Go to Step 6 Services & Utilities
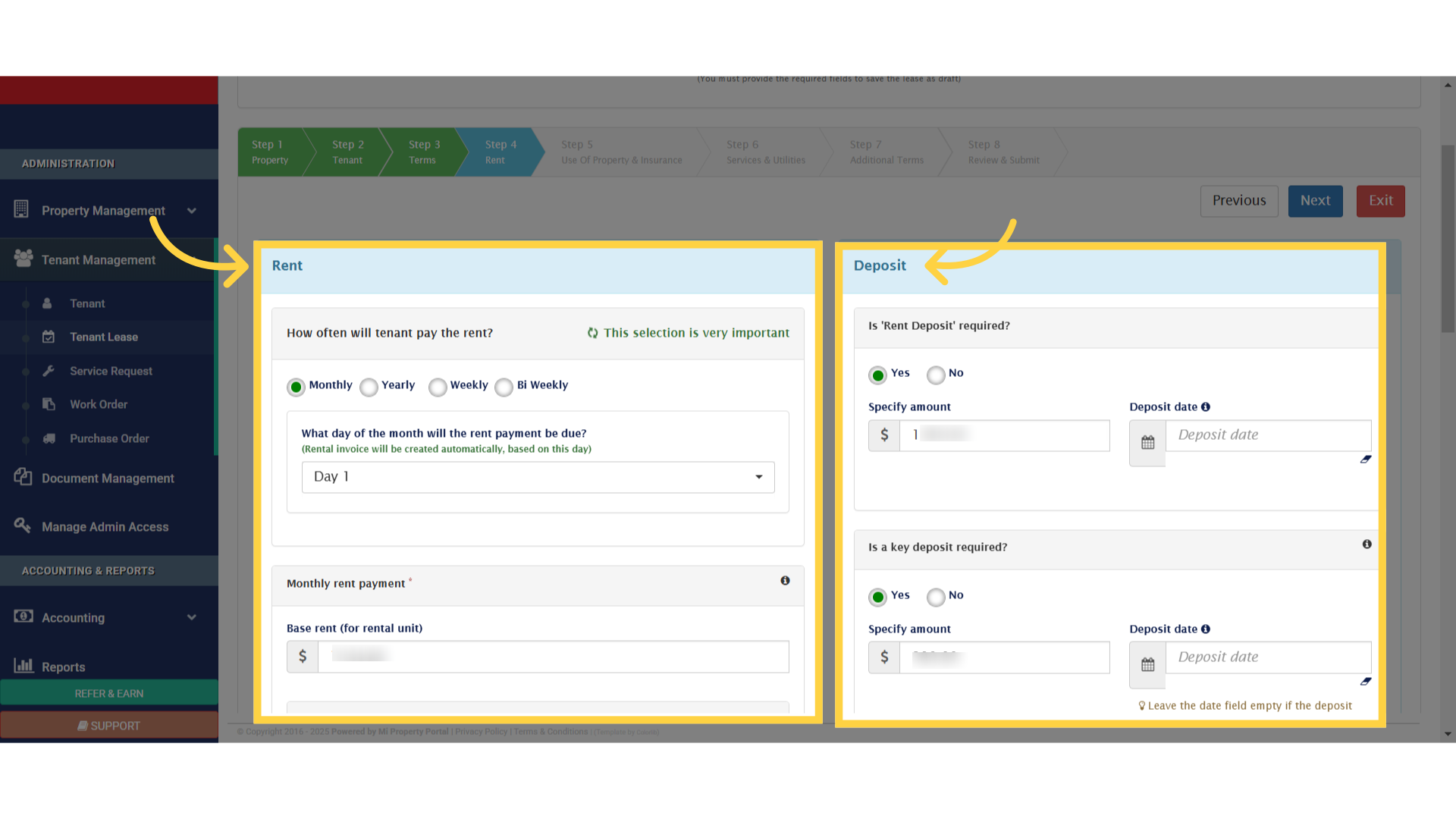The height and width of the screenshot is (819, 1456). pos(766,152)
